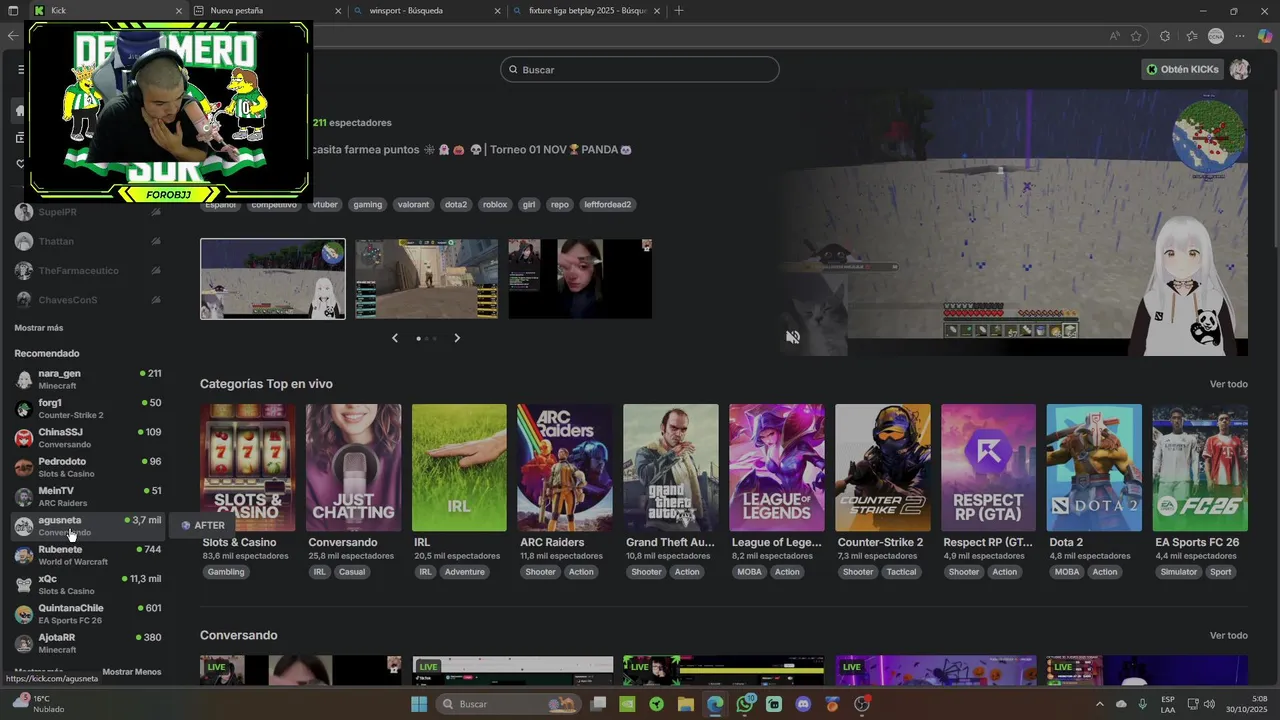The height and width of the screenshot is (720, 1280).
Task: Click the leftfordead2 stream tag
Action: 608,204
